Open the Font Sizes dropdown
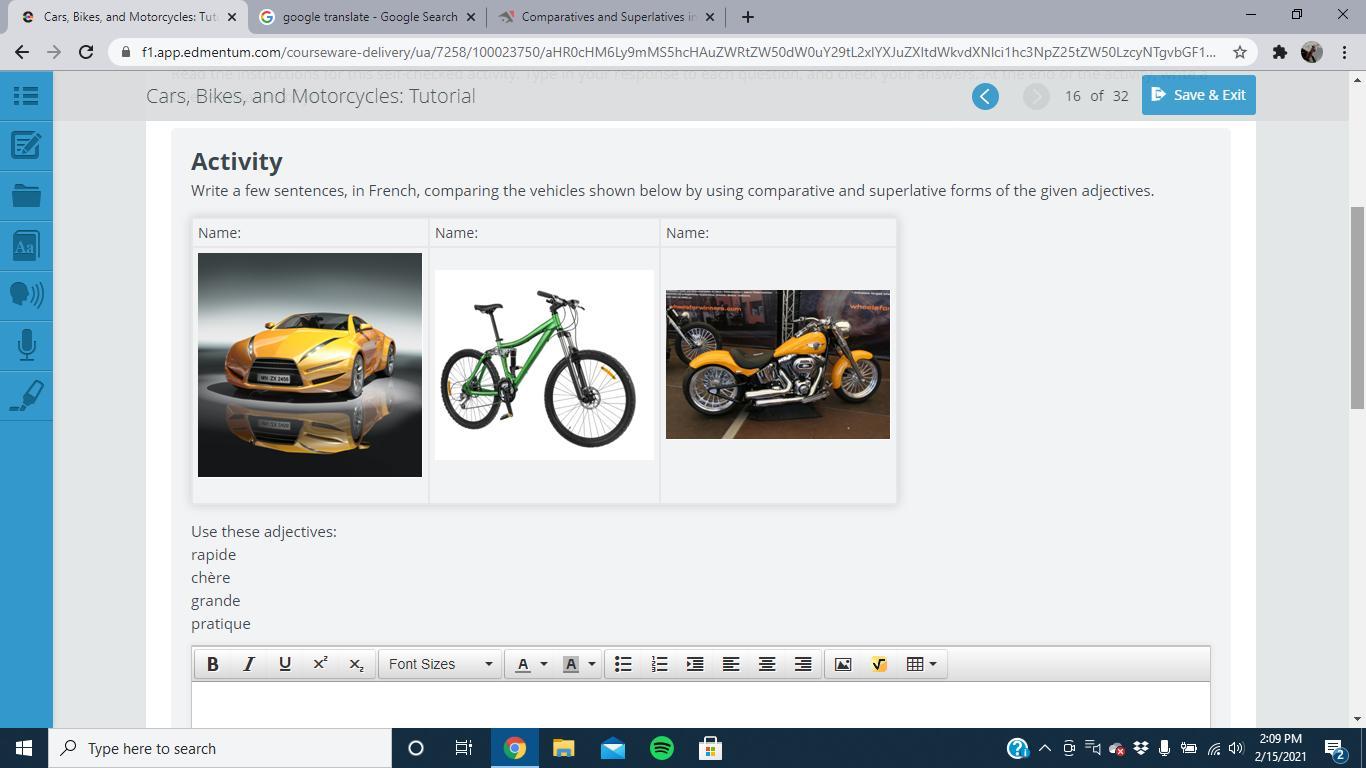 pyautogui.click(x=440, y=664)
